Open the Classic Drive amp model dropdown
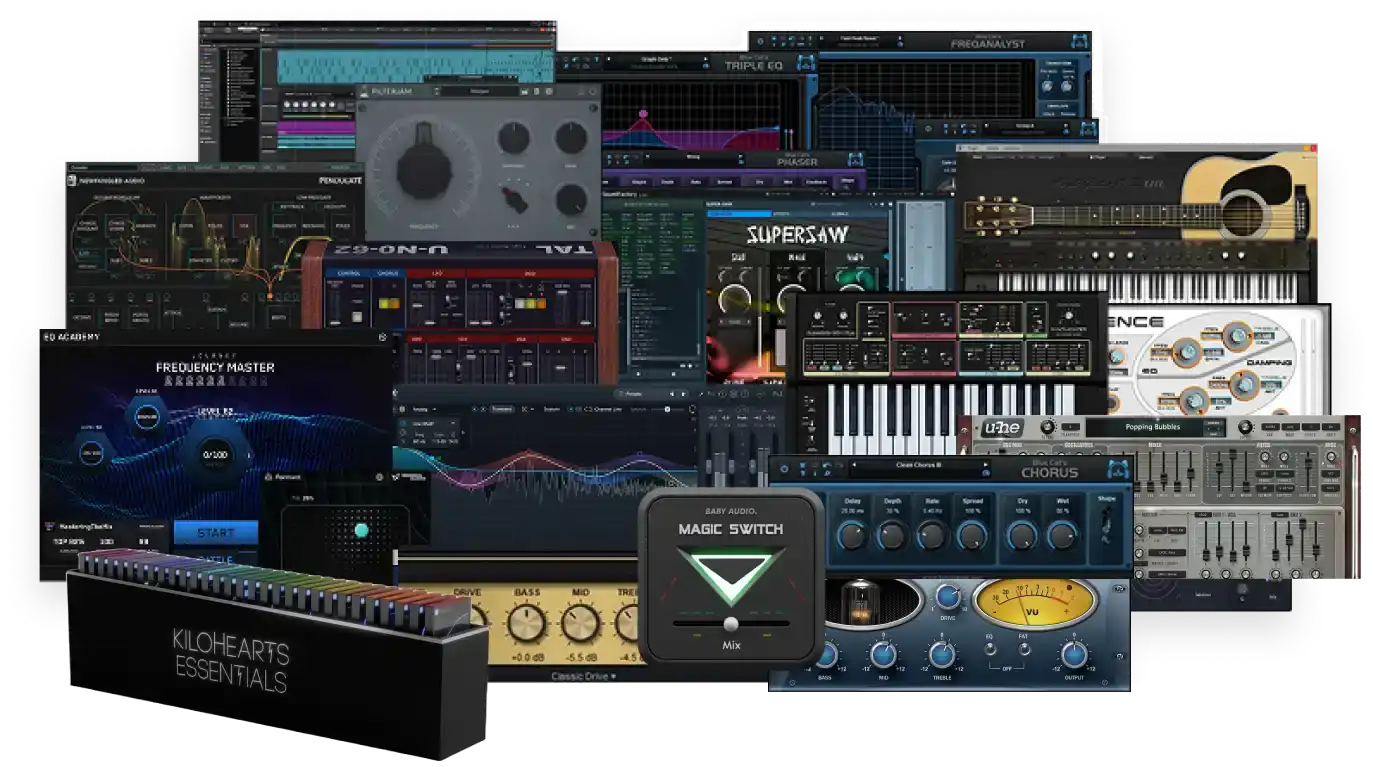The height and width of the screenshot is (767, 1373). [583, 676]
